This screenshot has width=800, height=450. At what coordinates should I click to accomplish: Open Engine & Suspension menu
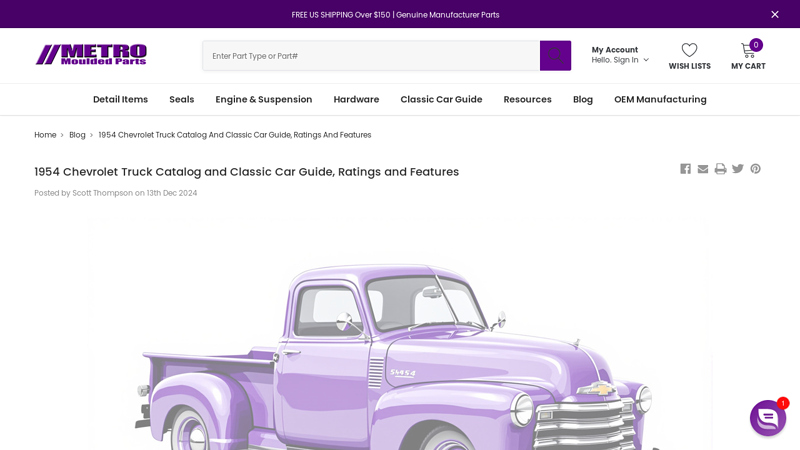(x=264, y=99)
